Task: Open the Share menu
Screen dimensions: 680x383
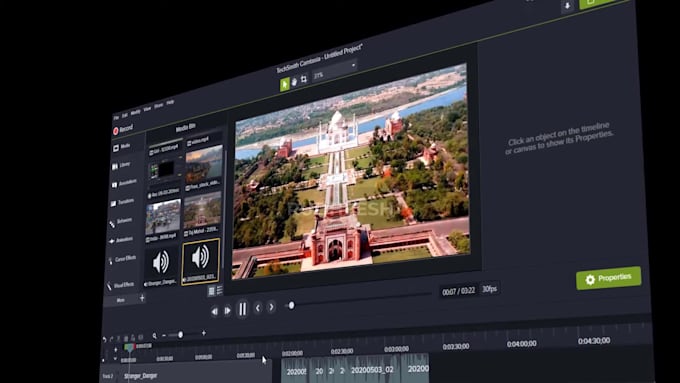Action: coord(159,105)
